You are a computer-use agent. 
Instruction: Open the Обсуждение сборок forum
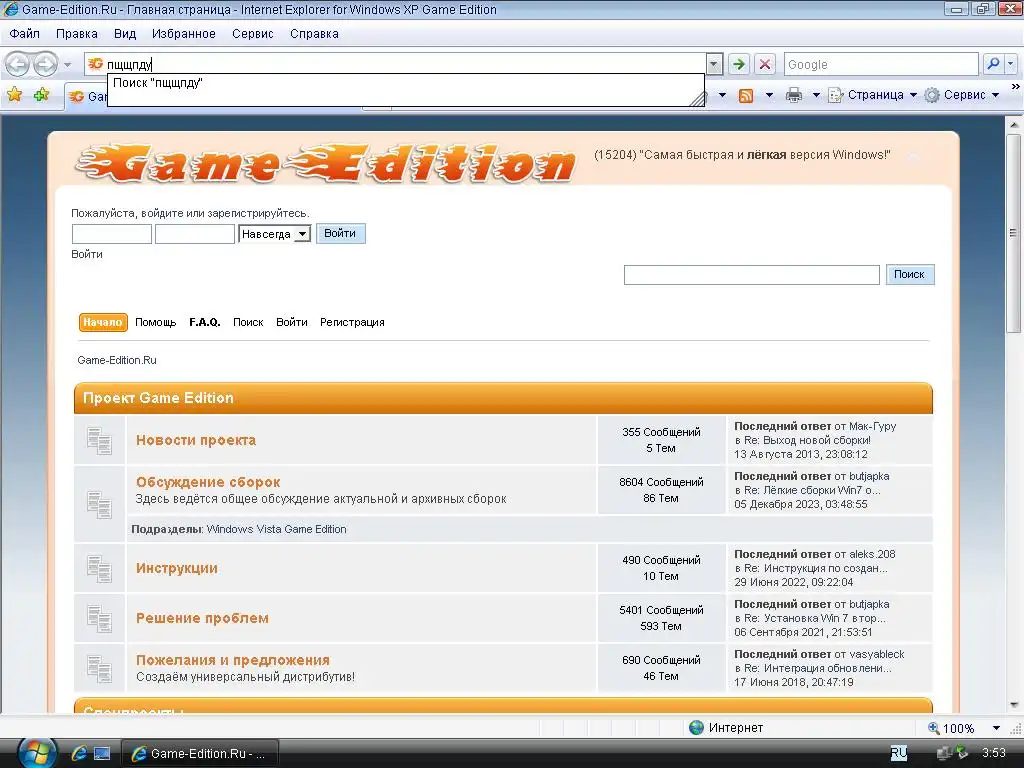(208, 482)
